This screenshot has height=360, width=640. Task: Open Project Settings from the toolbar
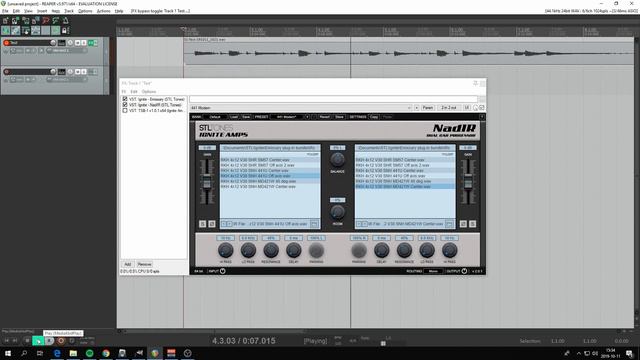click(36, 20)
